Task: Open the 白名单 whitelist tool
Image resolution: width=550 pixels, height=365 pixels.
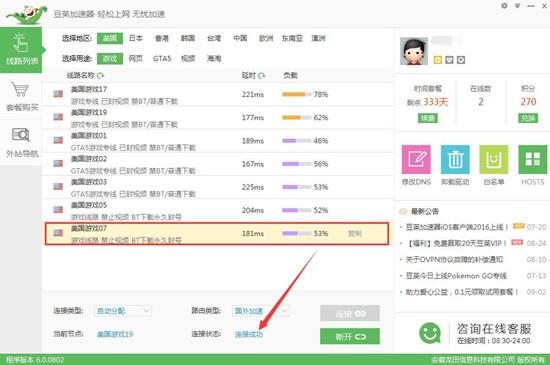Action: 494,160
